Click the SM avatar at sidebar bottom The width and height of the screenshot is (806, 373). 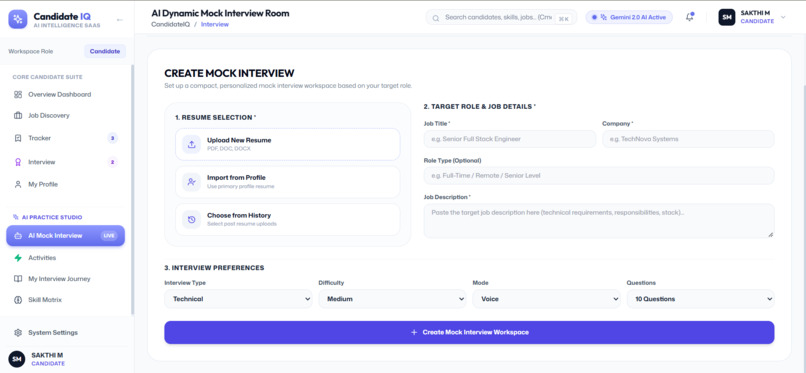tap(17, 359)
